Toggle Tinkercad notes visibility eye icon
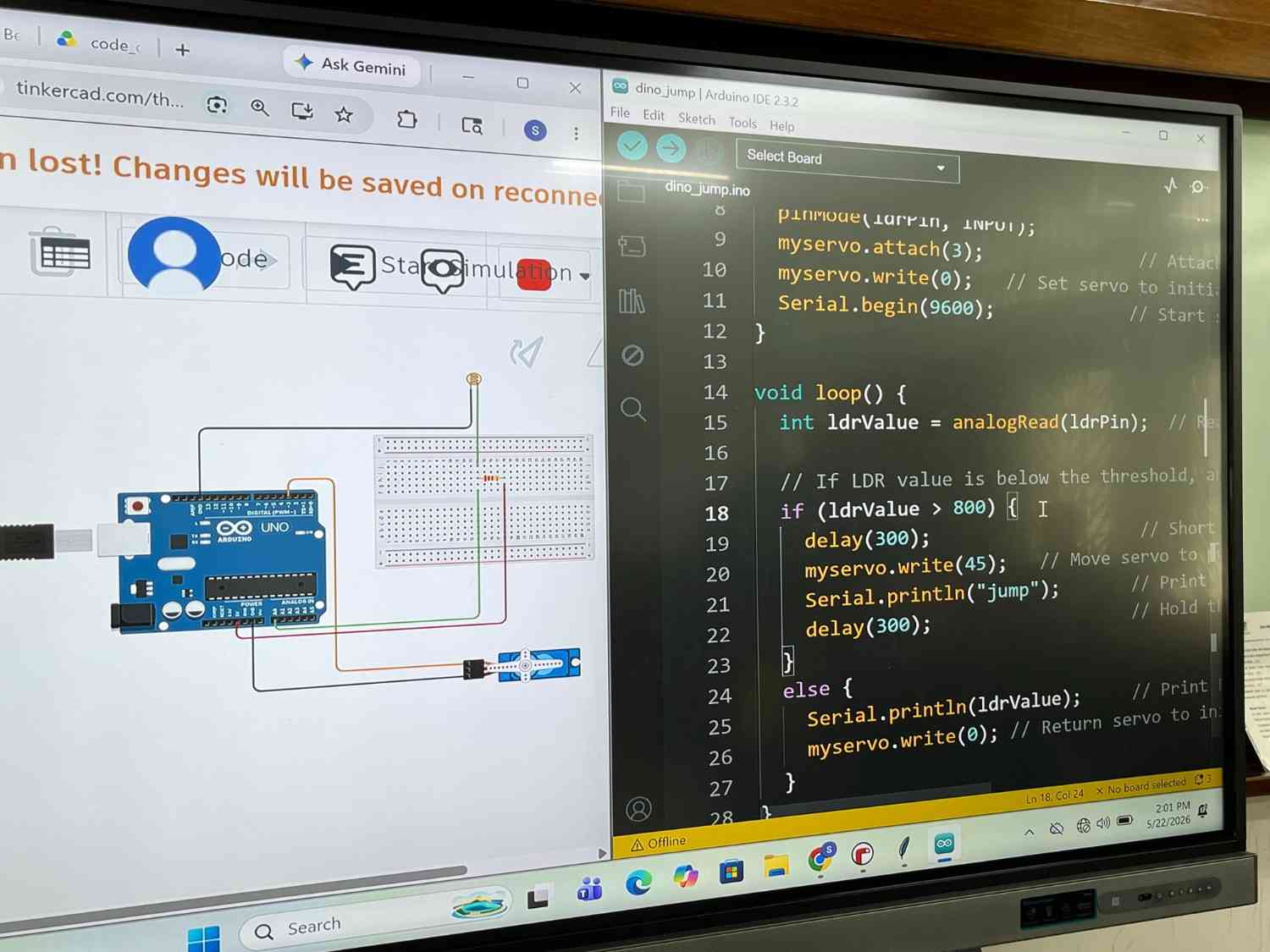The image size is (1270, 952). pos(444,271)
